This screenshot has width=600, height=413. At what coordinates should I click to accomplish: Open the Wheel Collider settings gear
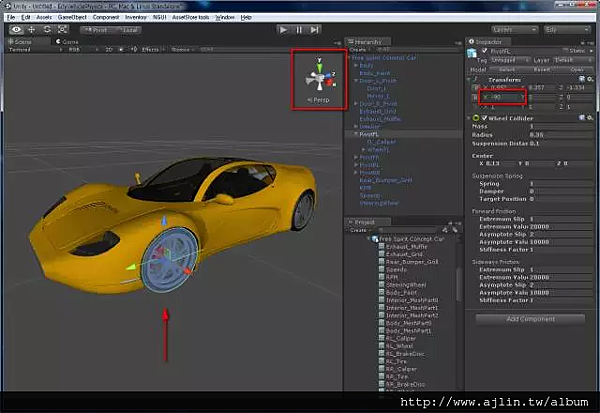tap(587, 117)
